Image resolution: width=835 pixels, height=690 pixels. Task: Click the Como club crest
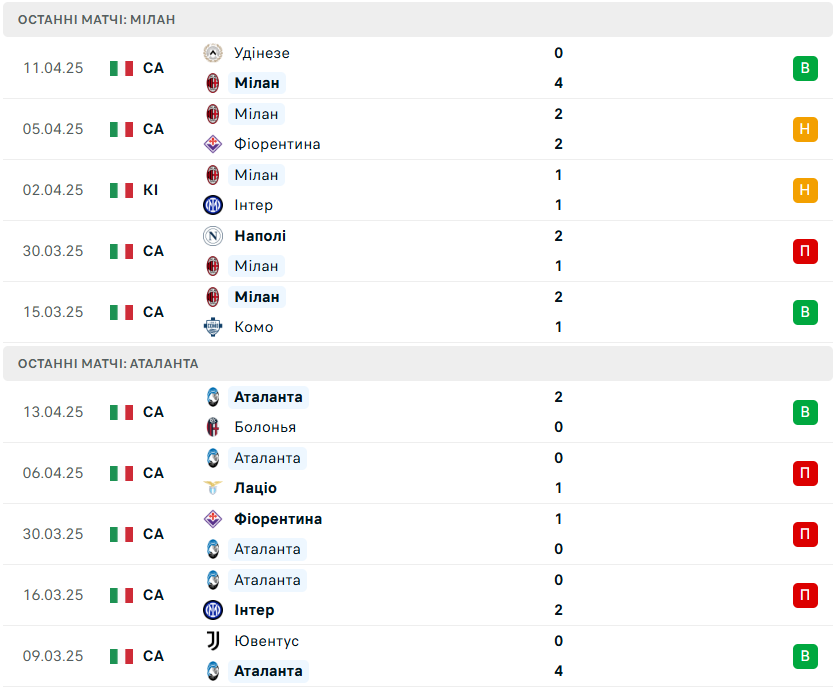tap(212, 327)
